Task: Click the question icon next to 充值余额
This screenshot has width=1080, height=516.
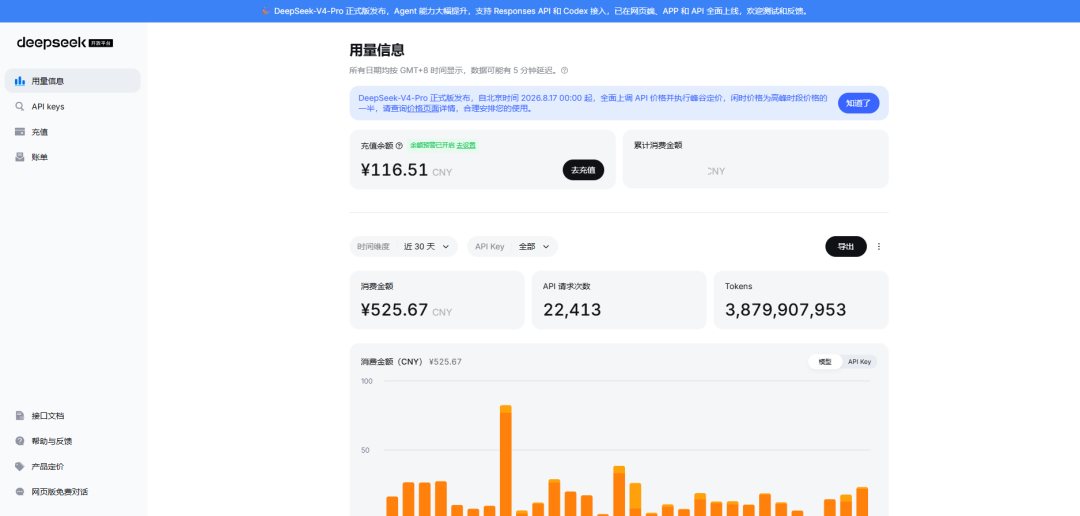Action: (x=399, y=145)
